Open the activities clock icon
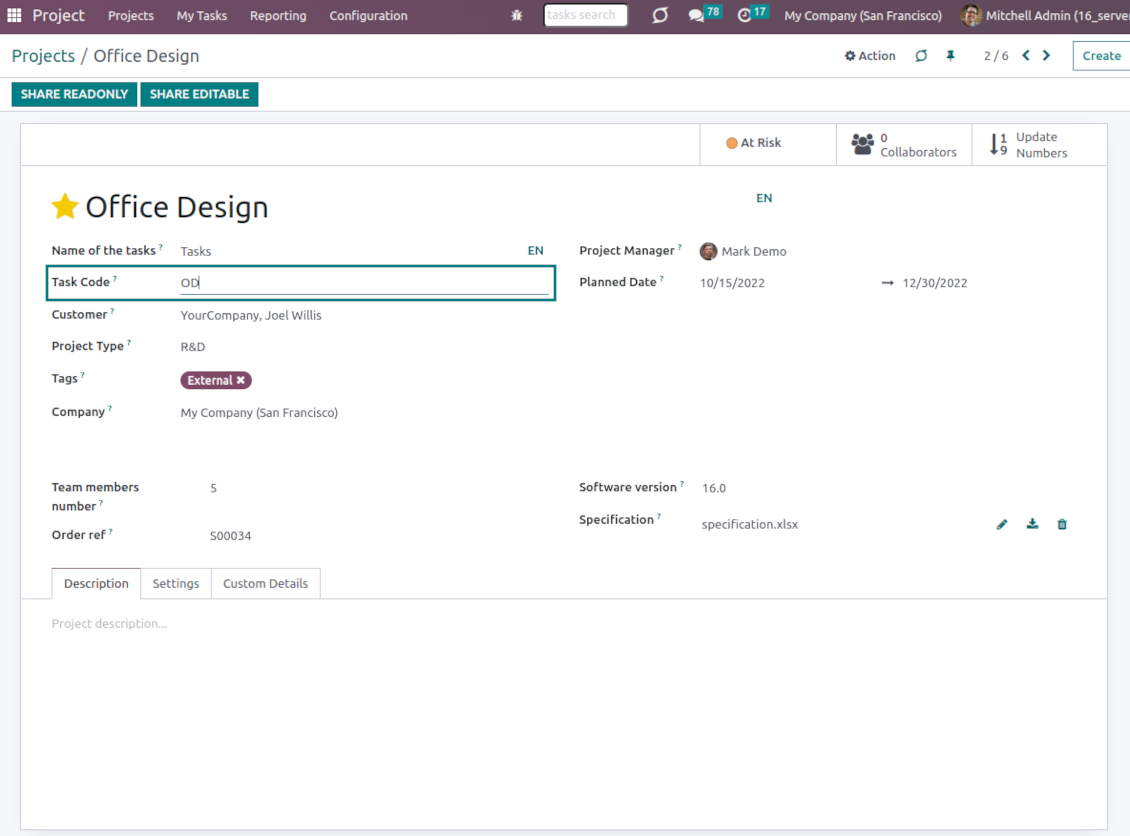Viewport: 1130px width, 836px height. (744, 16)
